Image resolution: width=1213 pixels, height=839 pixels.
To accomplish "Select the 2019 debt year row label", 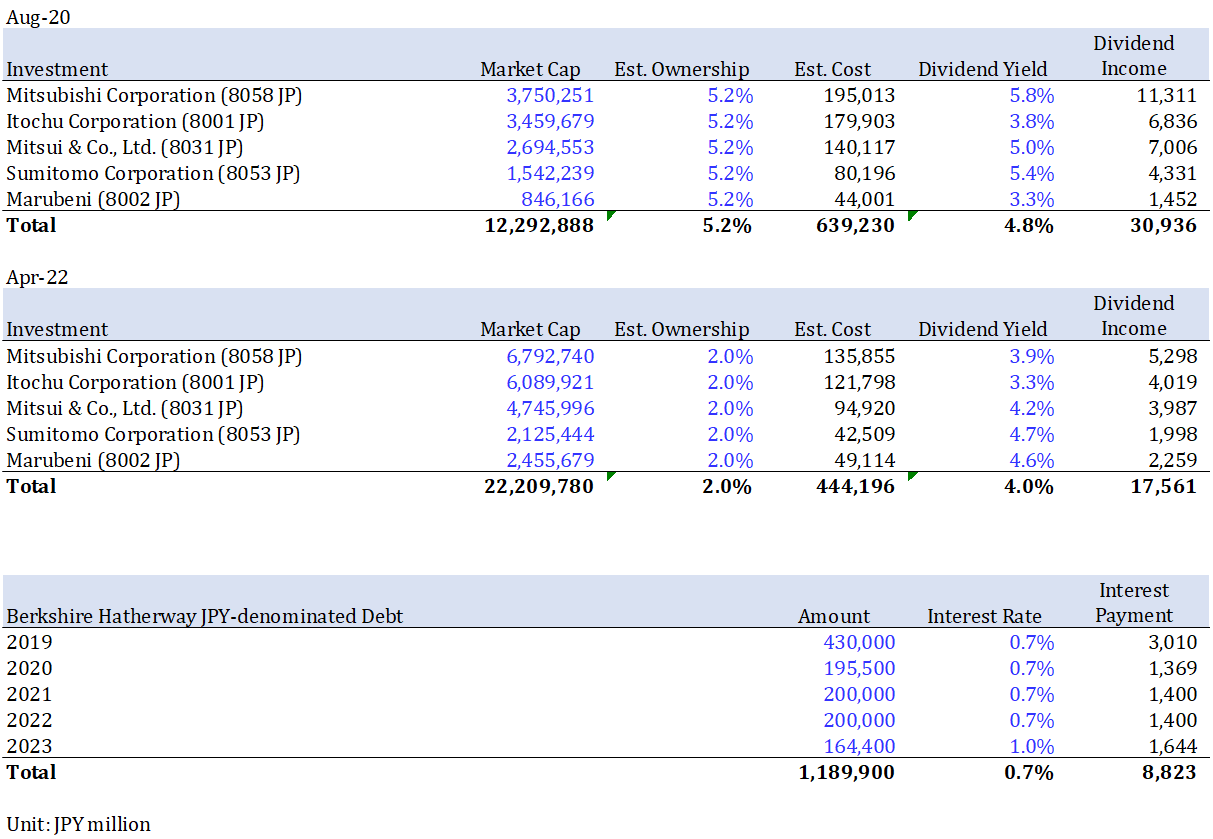I will tap(29, 642).
